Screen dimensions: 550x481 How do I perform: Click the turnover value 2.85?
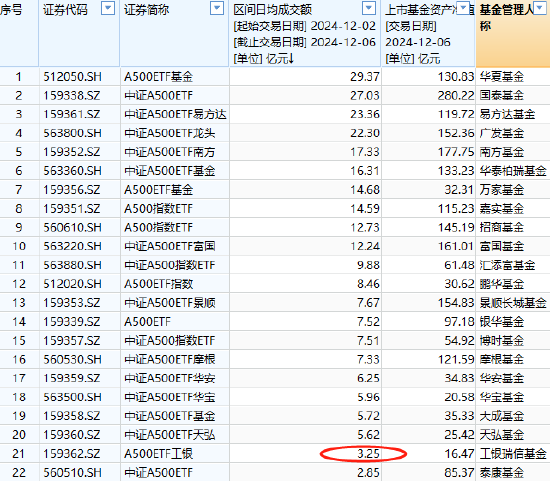[368, 473]
